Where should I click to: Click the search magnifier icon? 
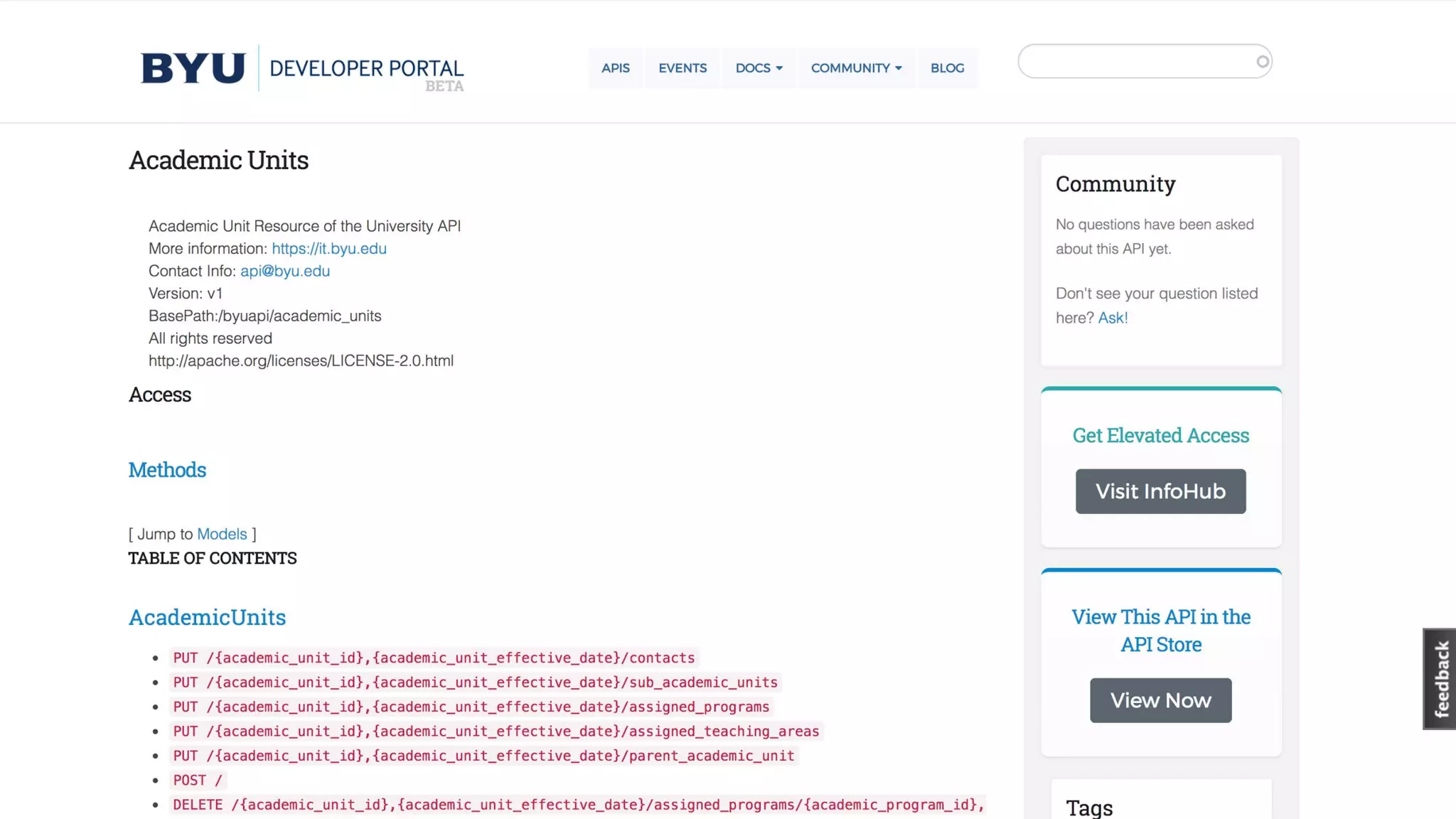point(1262,62)
